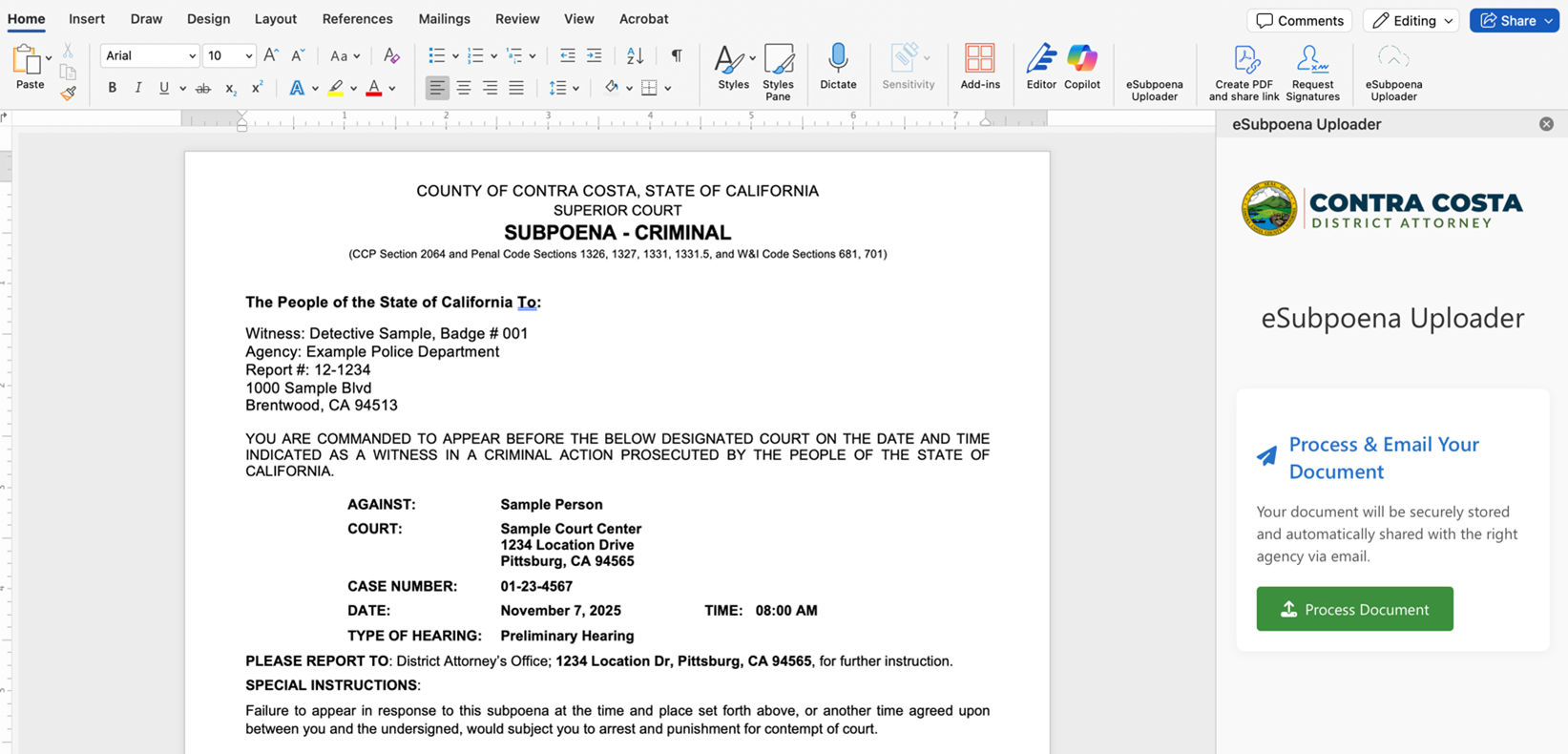Start Dictate with the microphone icon
1568x754 pixels.
[x=838, y=67]
